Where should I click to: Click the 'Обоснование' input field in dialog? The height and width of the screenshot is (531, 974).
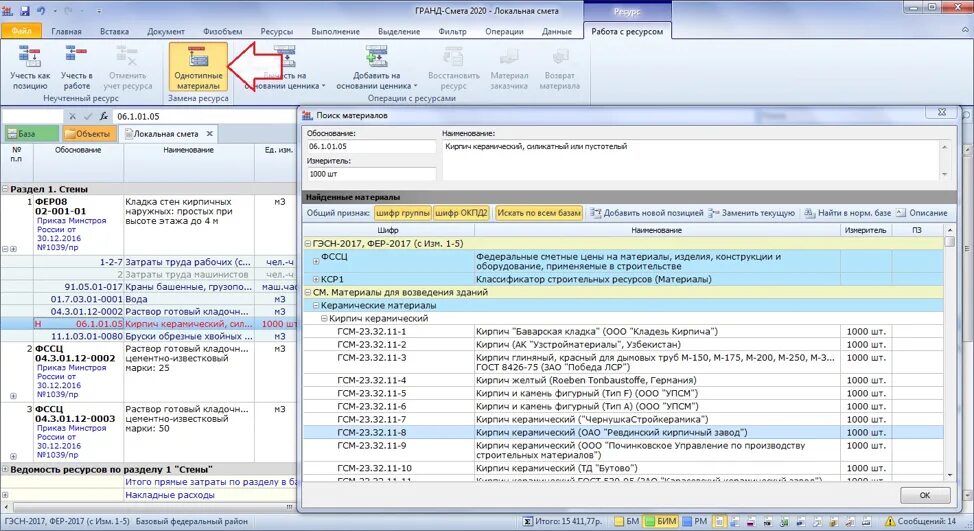pyautogui.click(x=371, y=147)
